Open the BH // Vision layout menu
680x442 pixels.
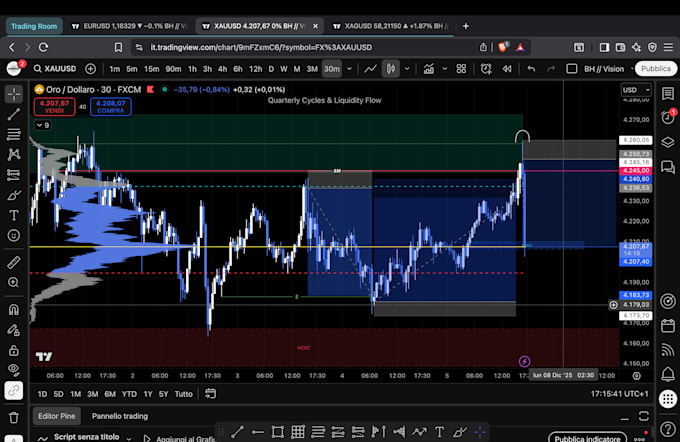click(604, 69)
